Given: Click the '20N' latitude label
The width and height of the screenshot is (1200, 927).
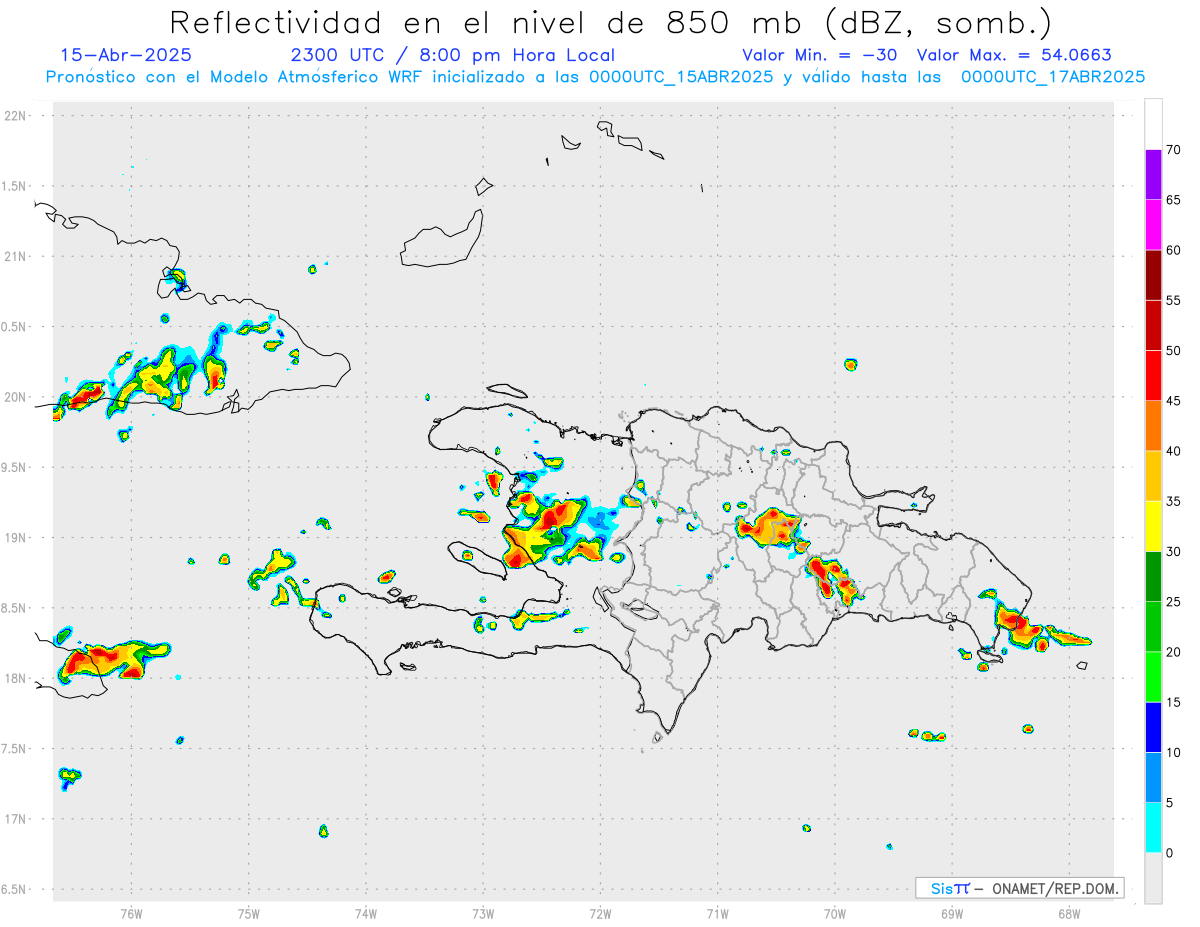Looking at the screenshot, I should coord(16,397).
